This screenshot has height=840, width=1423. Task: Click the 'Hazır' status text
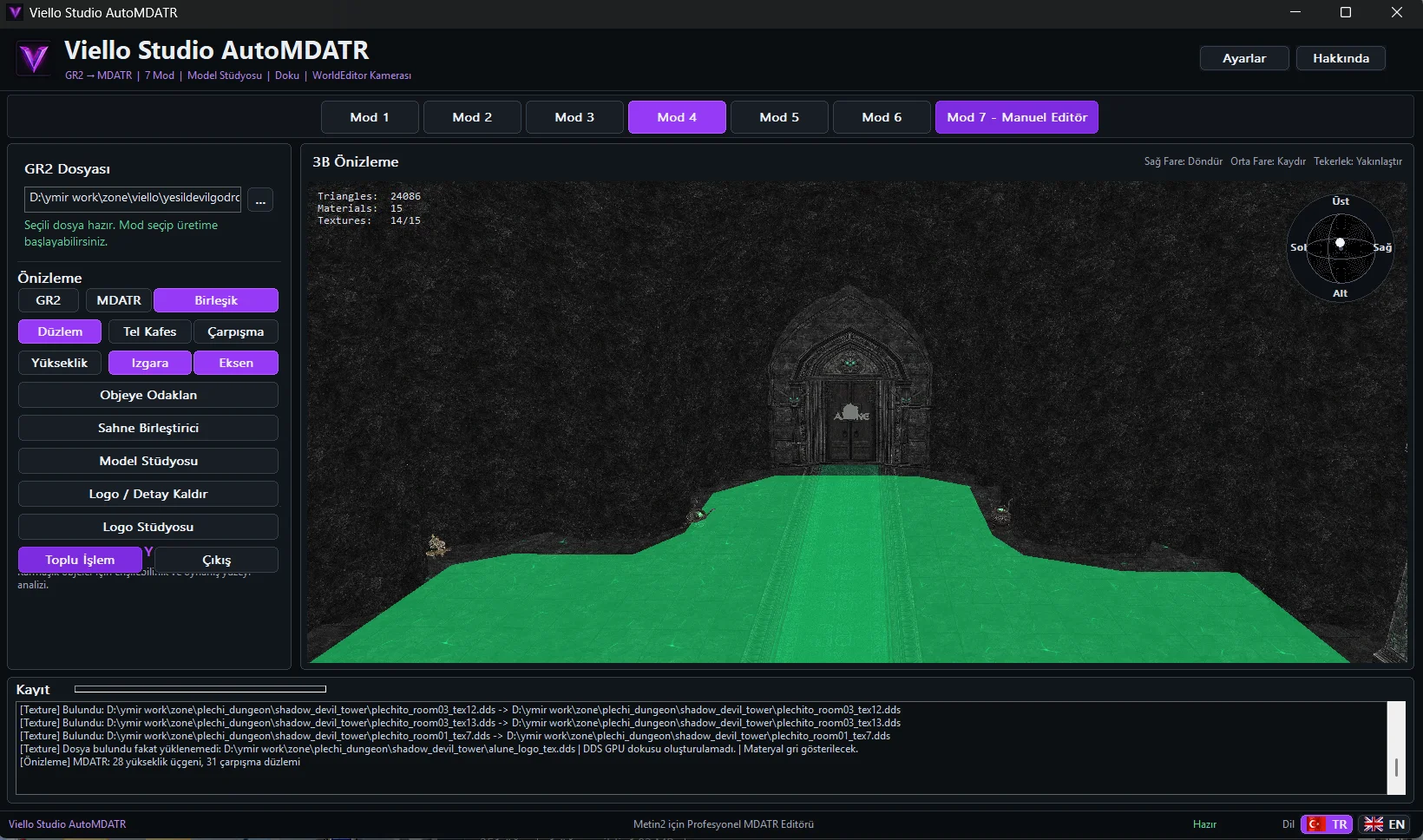point(1204,824)
